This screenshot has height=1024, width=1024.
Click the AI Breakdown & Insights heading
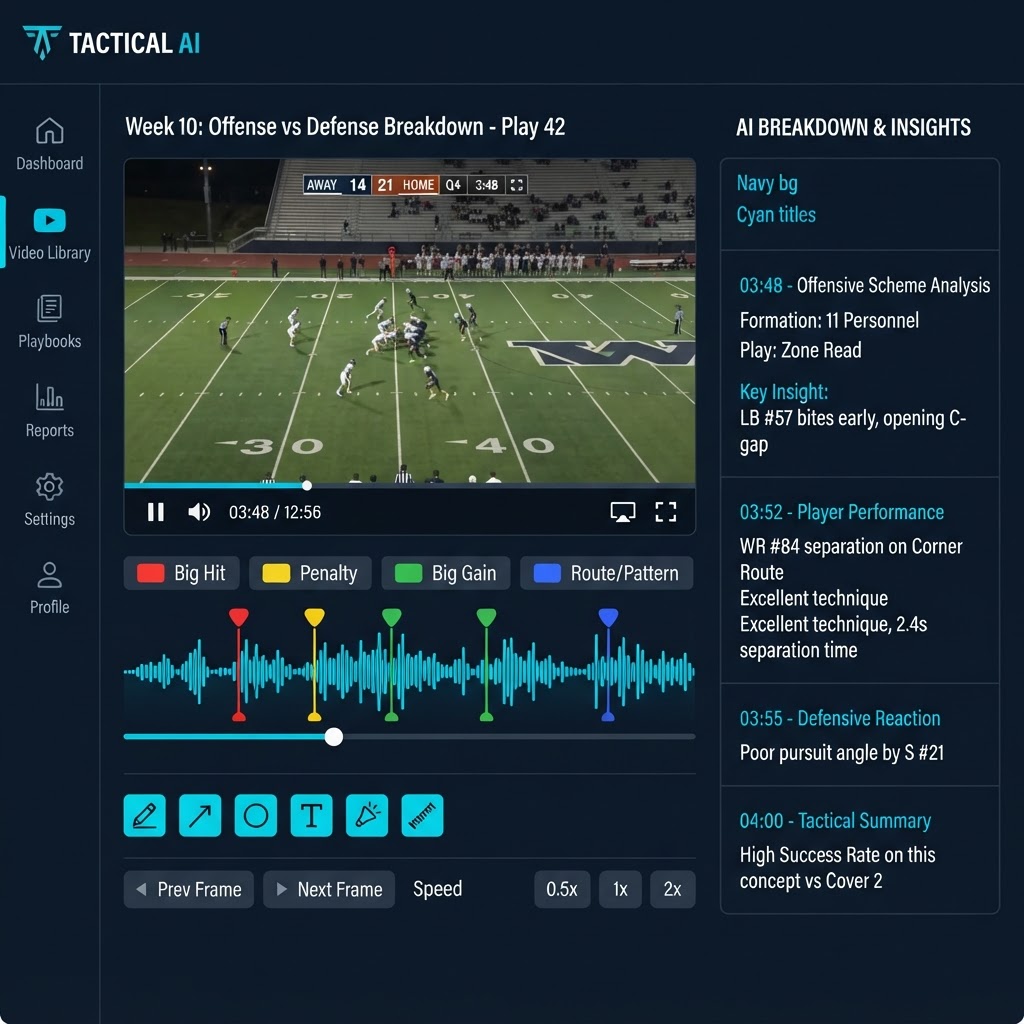(x=854, y=127)
